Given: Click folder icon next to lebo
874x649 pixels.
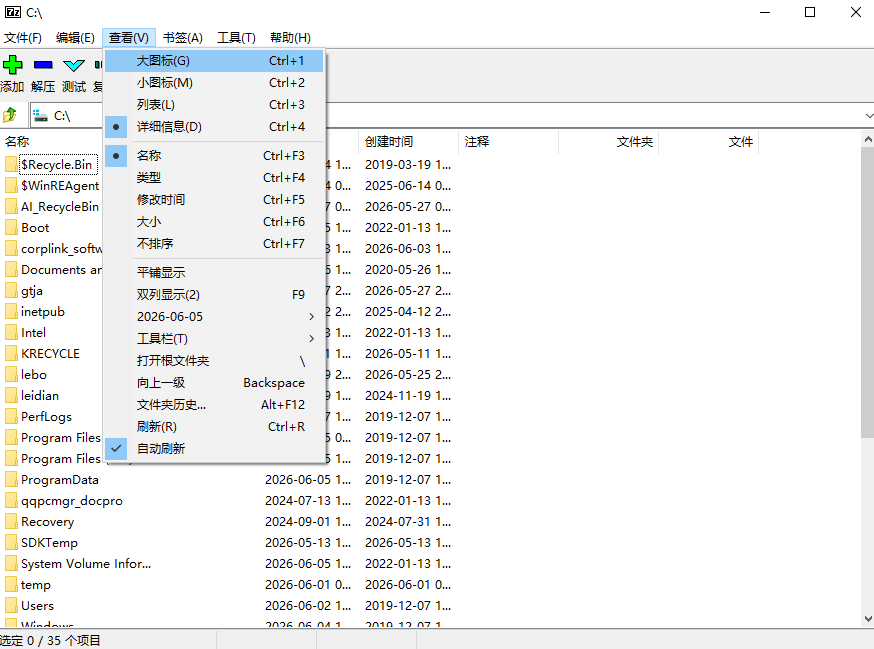Looking at the screenshot, I should point(11,375).
